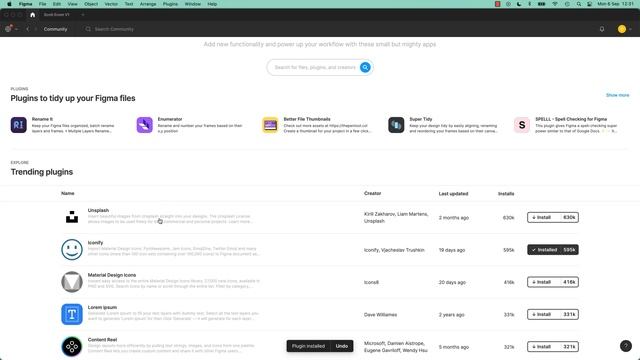Screen dimensions: 640x360
Task: Open the Edit menu
Action: (57, 4)
